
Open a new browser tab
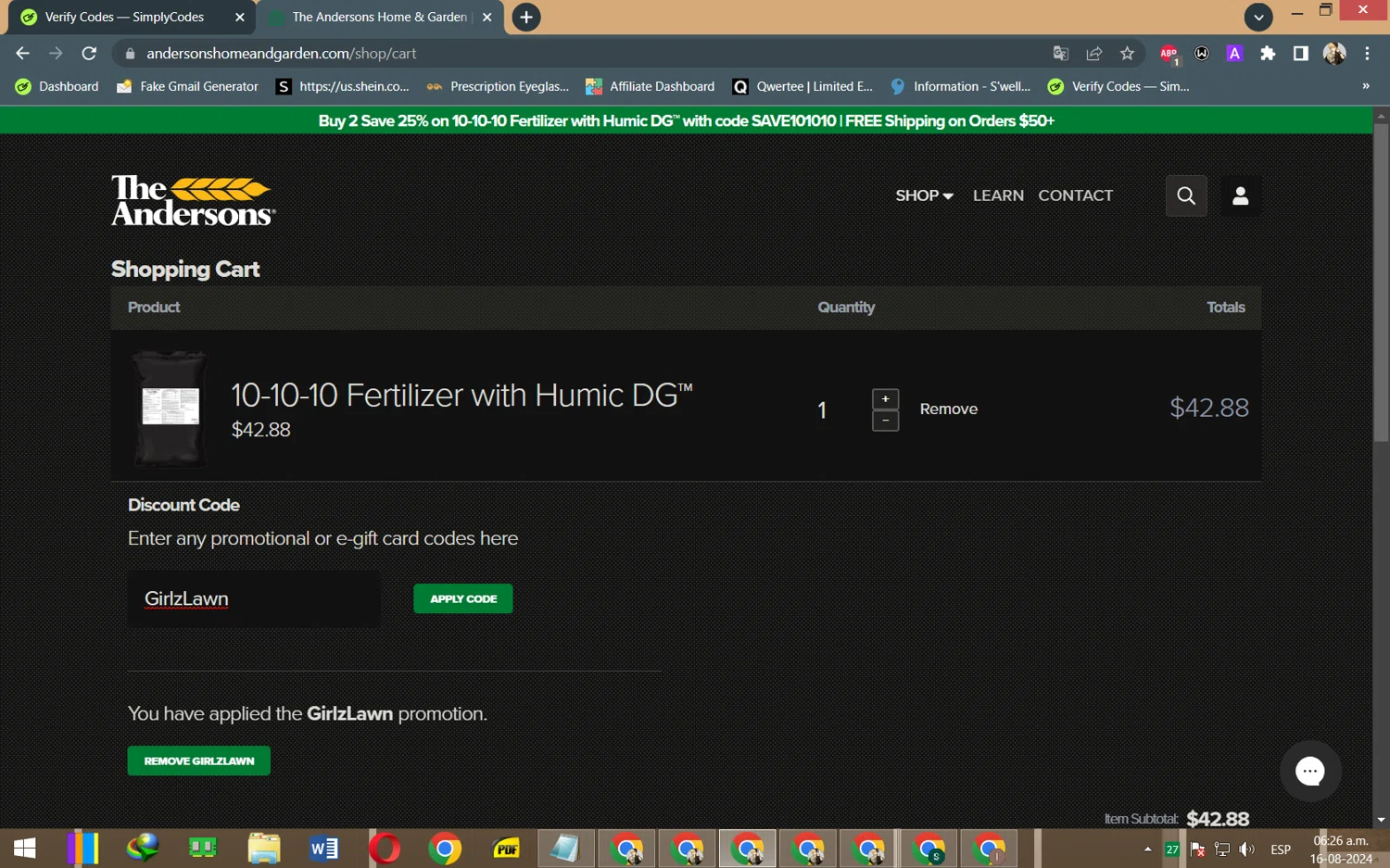point(526,17)
